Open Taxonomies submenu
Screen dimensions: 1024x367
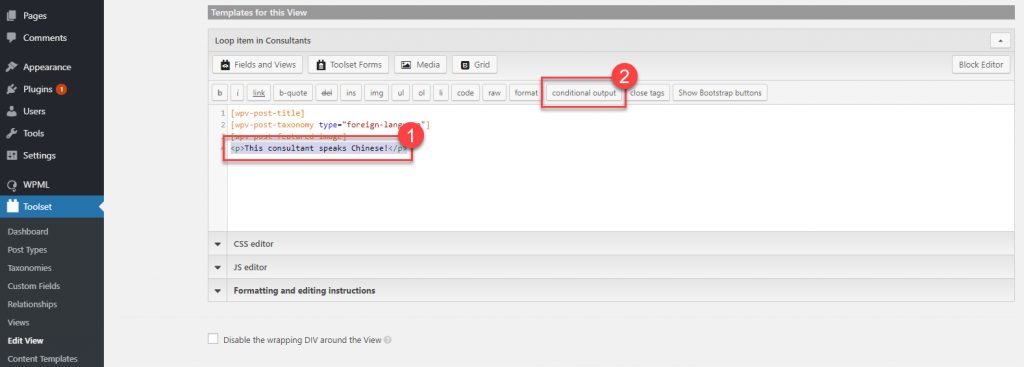coord(29,268)
